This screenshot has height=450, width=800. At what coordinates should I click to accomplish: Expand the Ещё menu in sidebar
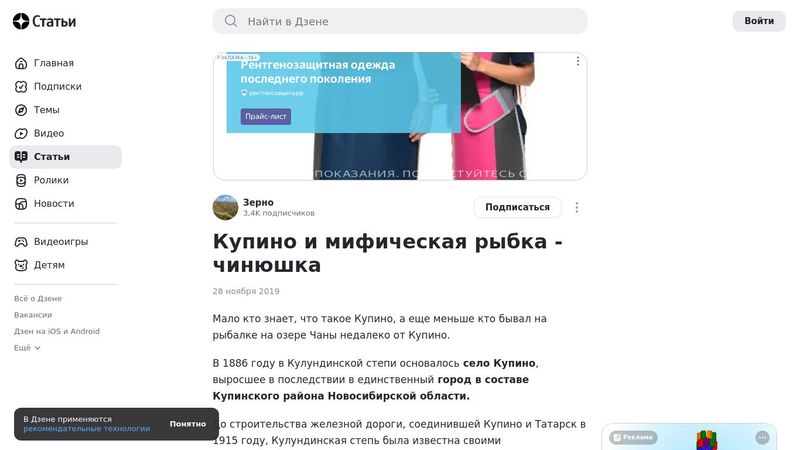pos(27,348)
